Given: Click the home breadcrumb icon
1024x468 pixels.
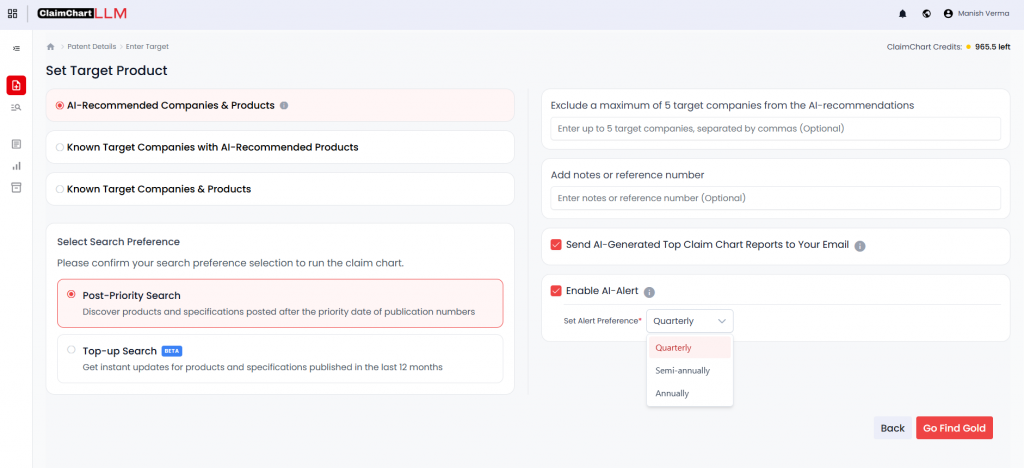Looking at the screenshot, I should click(x=51, y=47).
